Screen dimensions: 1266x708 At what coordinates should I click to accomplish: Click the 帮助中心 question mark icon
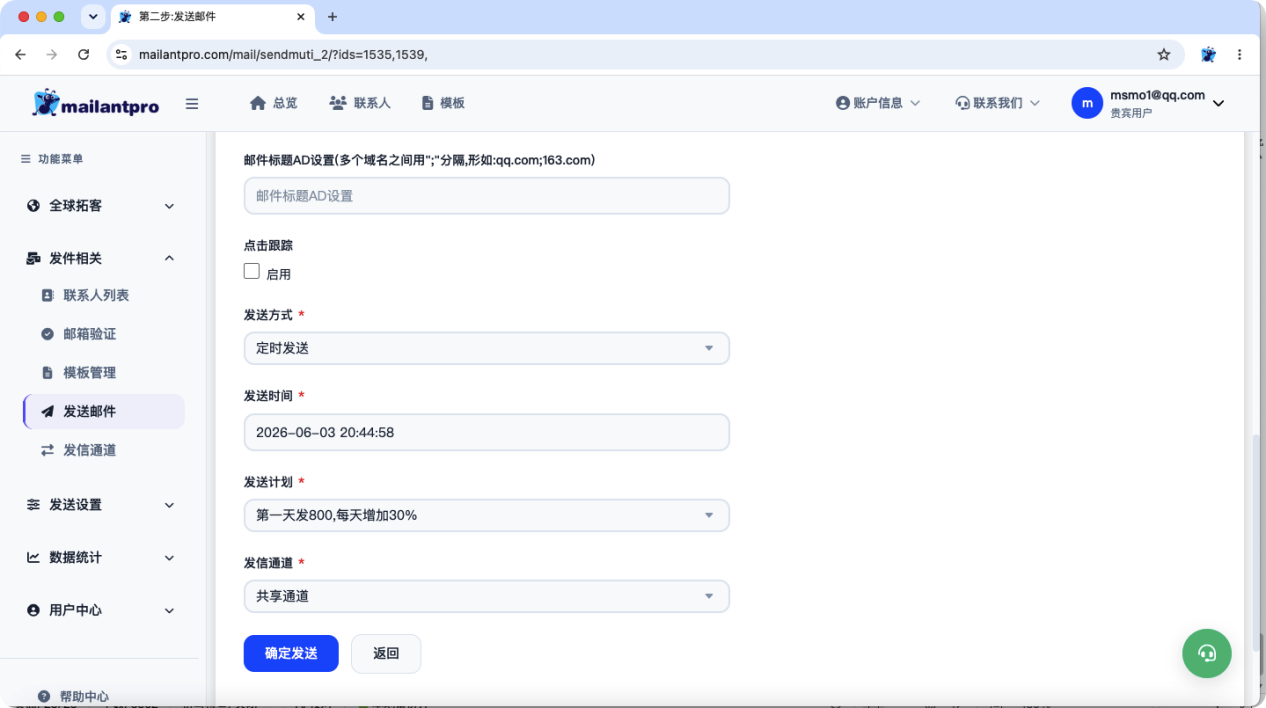click(44, 696)
